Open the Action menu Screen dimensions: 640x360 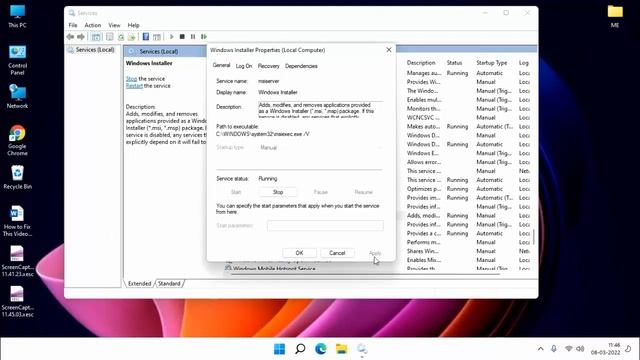93,25
